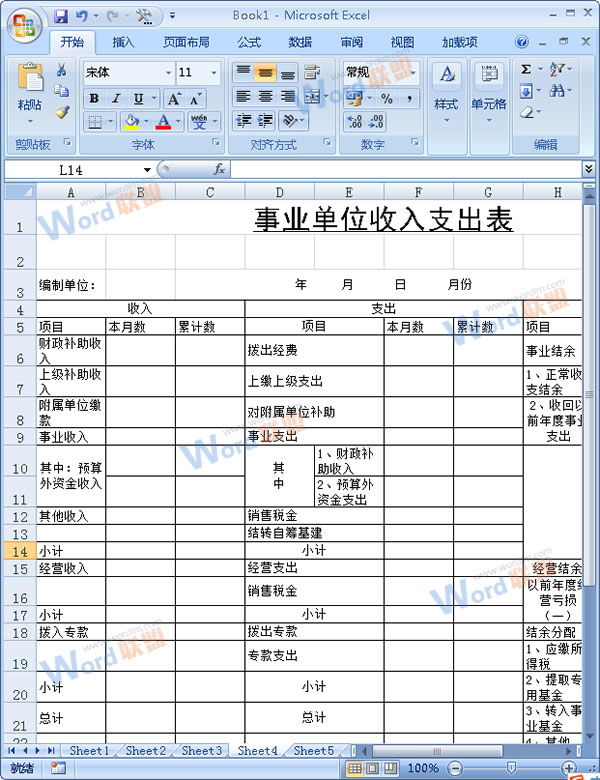
Task: Click the insert function fx button
Action: click(219, 170)
